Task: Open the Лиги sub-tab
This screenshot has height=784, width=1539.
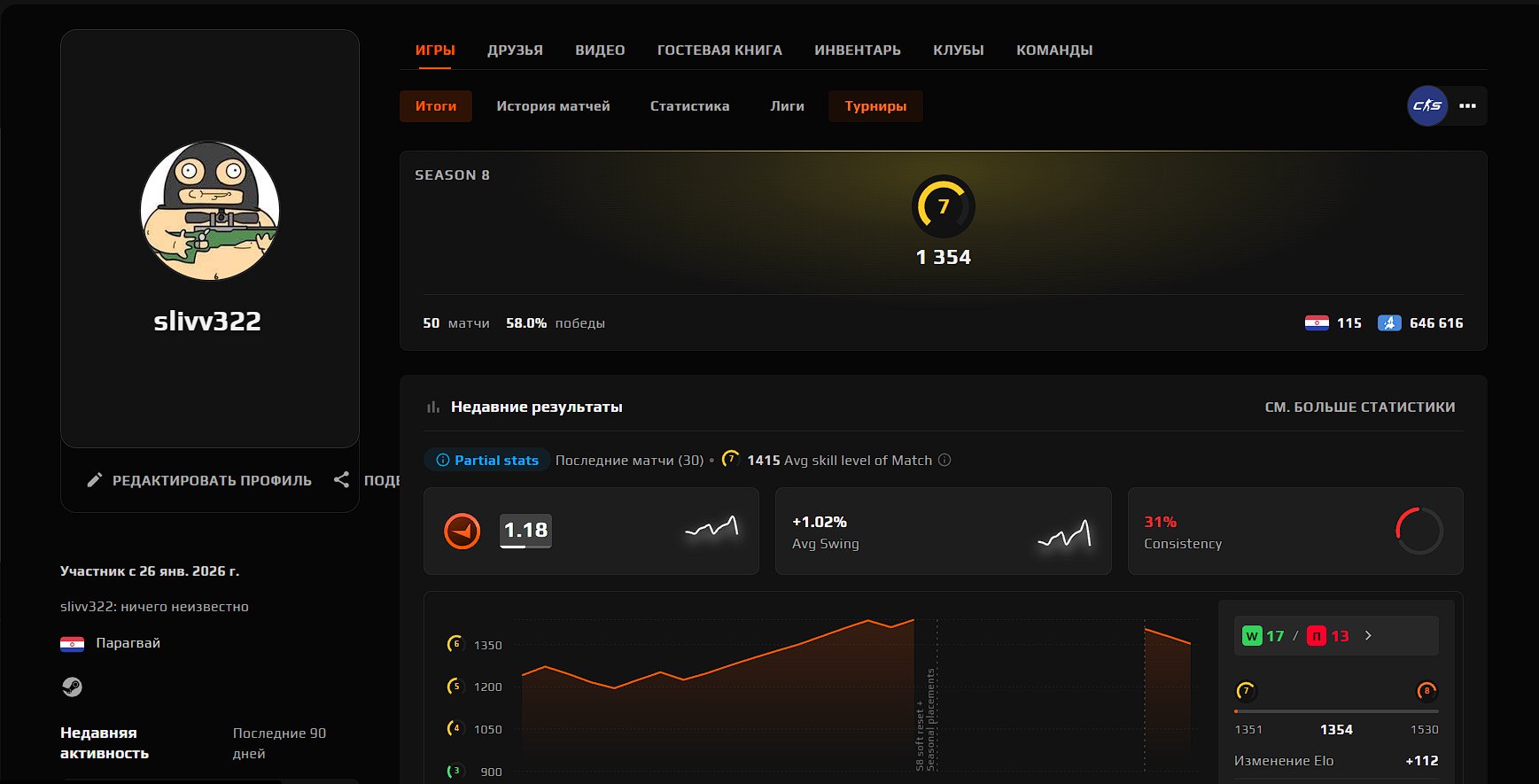Action: tap(787, 106)
